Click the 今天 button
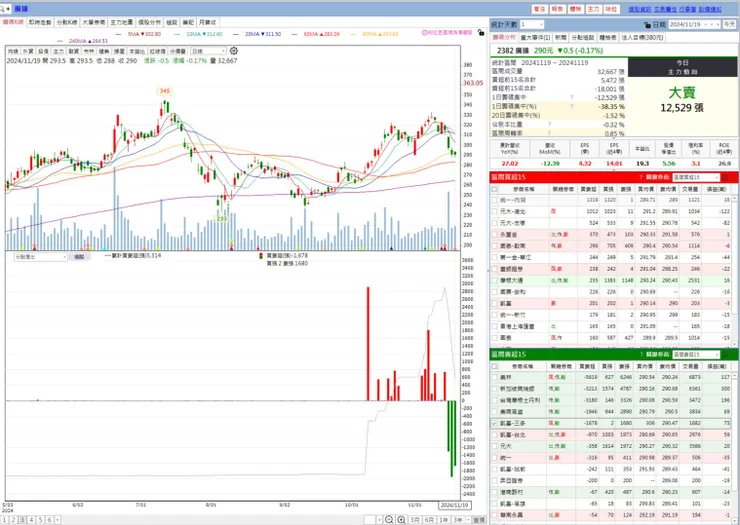 [x=730, y=25]
